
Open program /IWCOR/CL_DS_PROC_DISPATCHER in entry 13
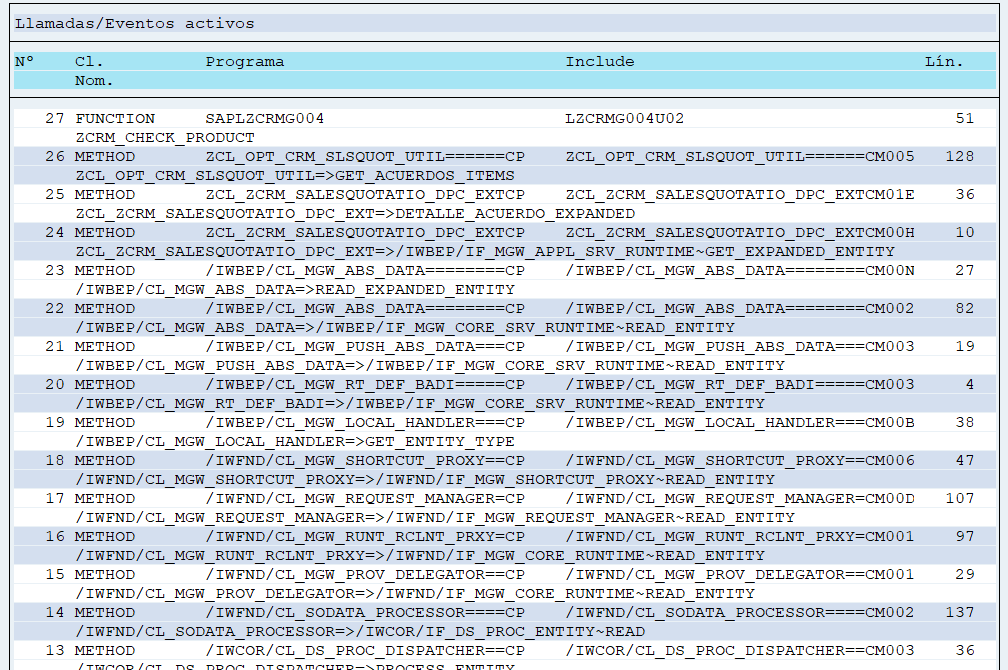[365, 650]
